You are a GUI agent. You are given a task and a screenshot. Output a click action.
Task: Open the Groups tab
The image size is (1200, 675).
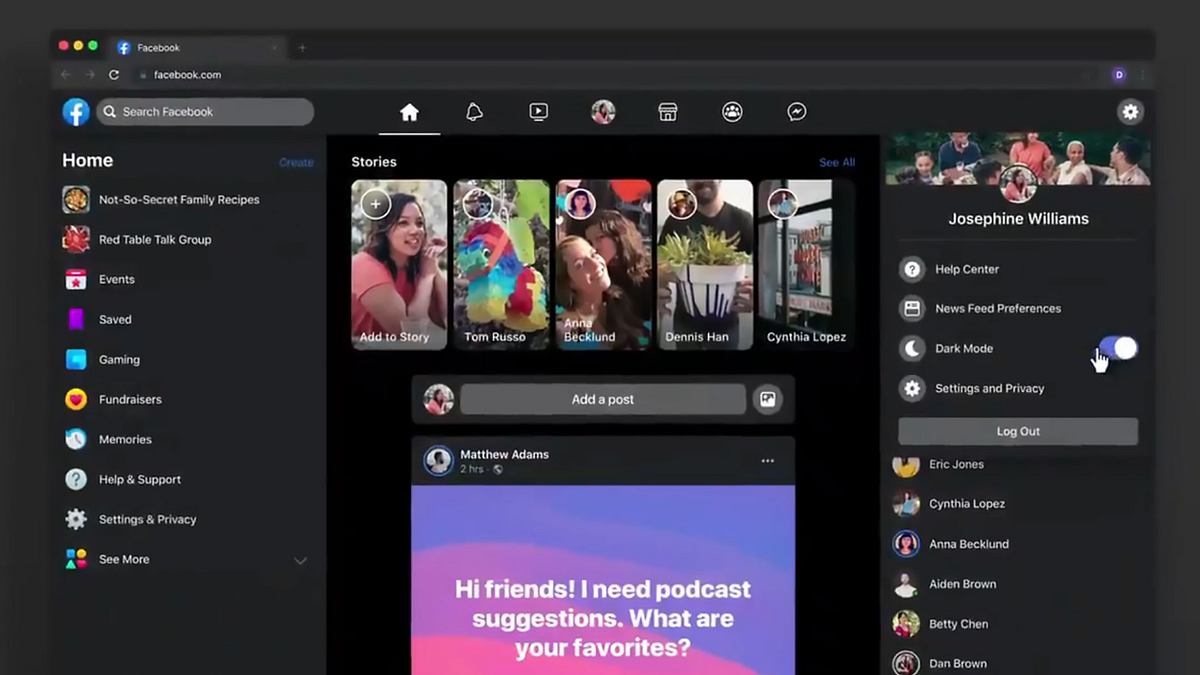click(732, 112)
